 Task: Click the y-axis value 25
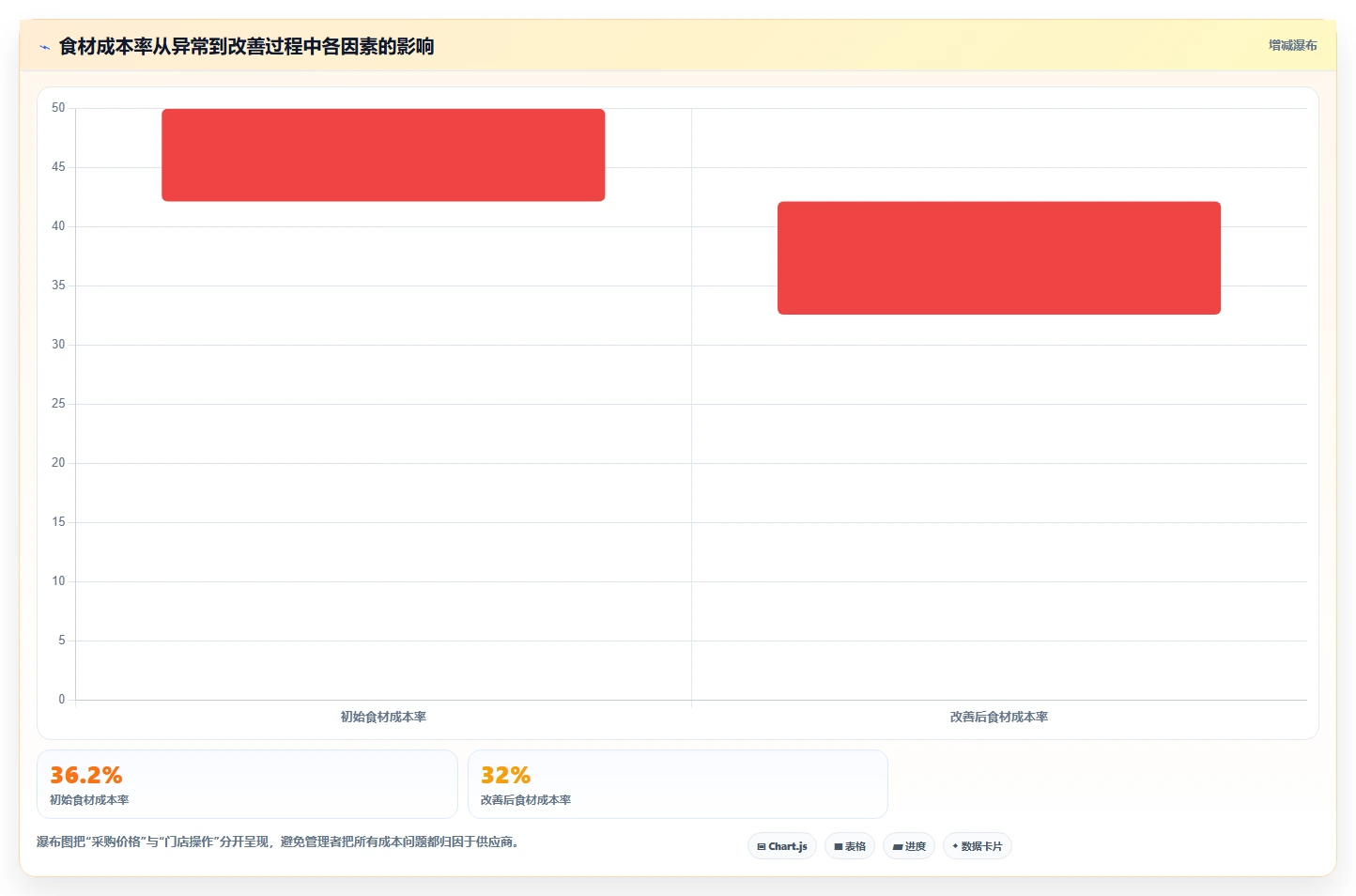click(x=58, y=404)
